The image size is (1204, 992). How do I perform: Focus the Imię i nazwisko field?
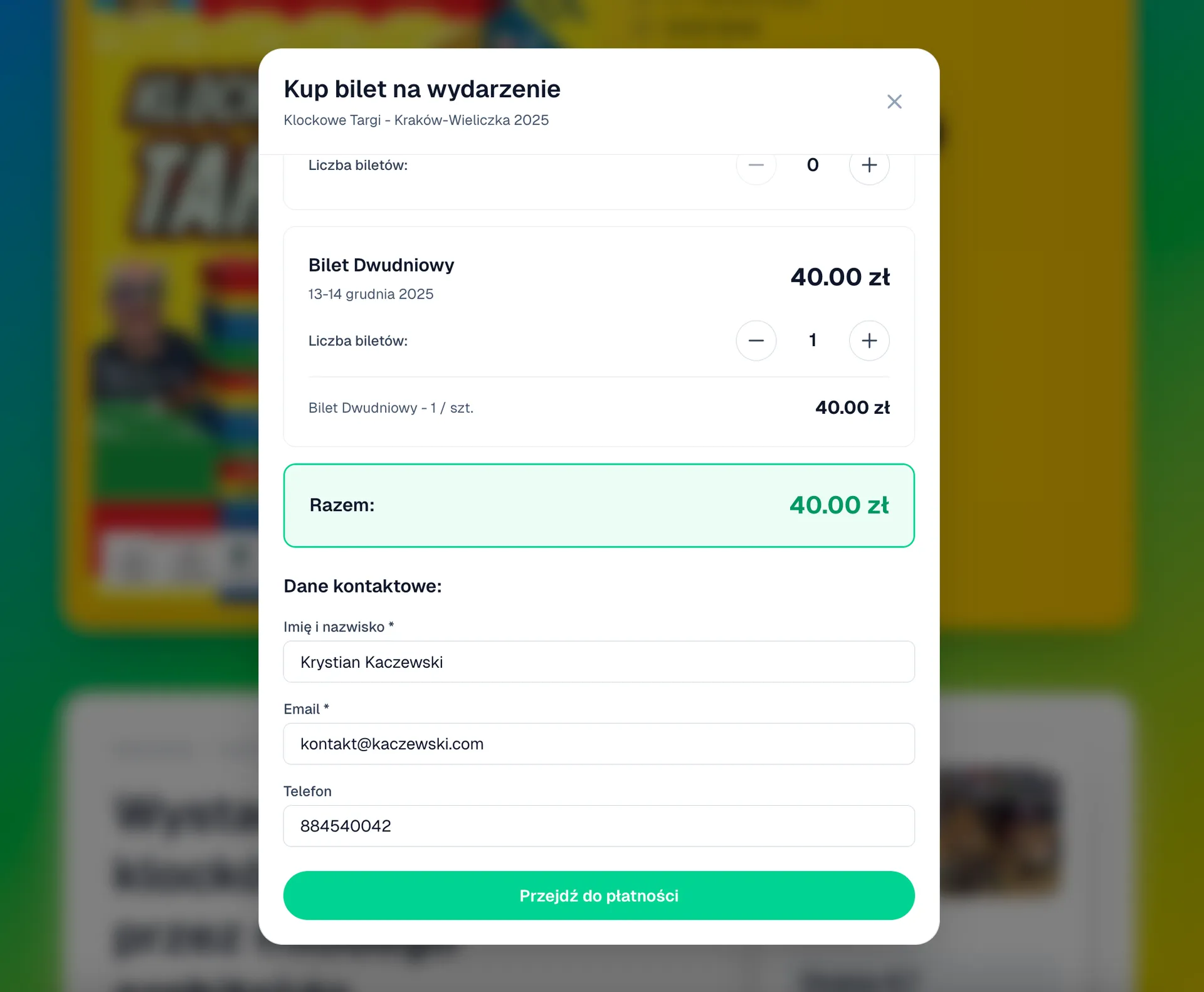click(x=598, y=662)
